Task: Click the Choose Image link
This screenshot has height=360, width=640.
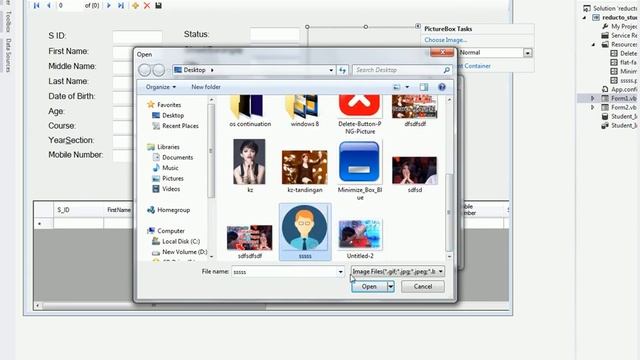Action: [x=445, y=40]
